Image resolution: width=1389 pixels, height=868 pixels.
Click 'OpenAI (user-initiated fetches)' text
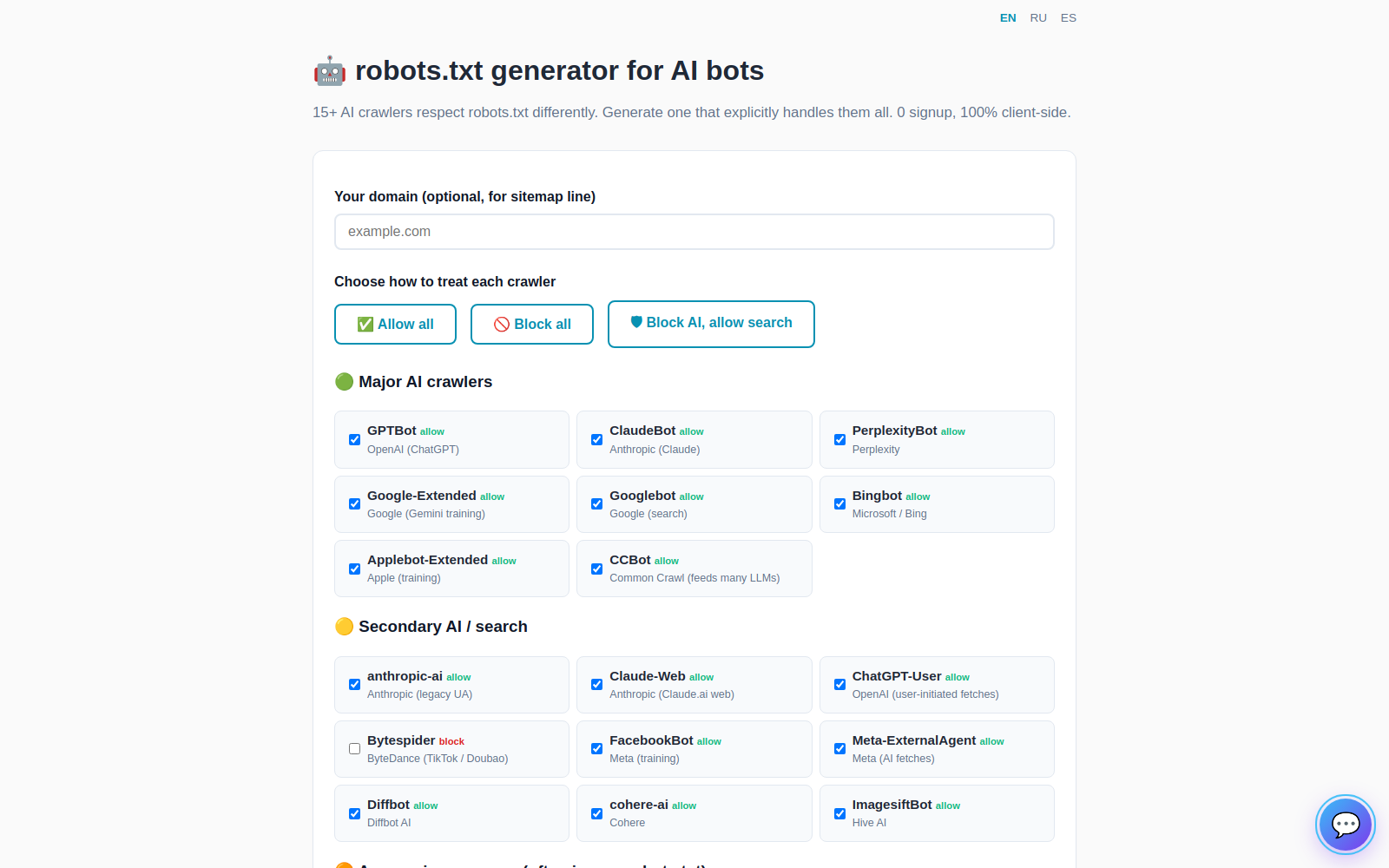925,694
